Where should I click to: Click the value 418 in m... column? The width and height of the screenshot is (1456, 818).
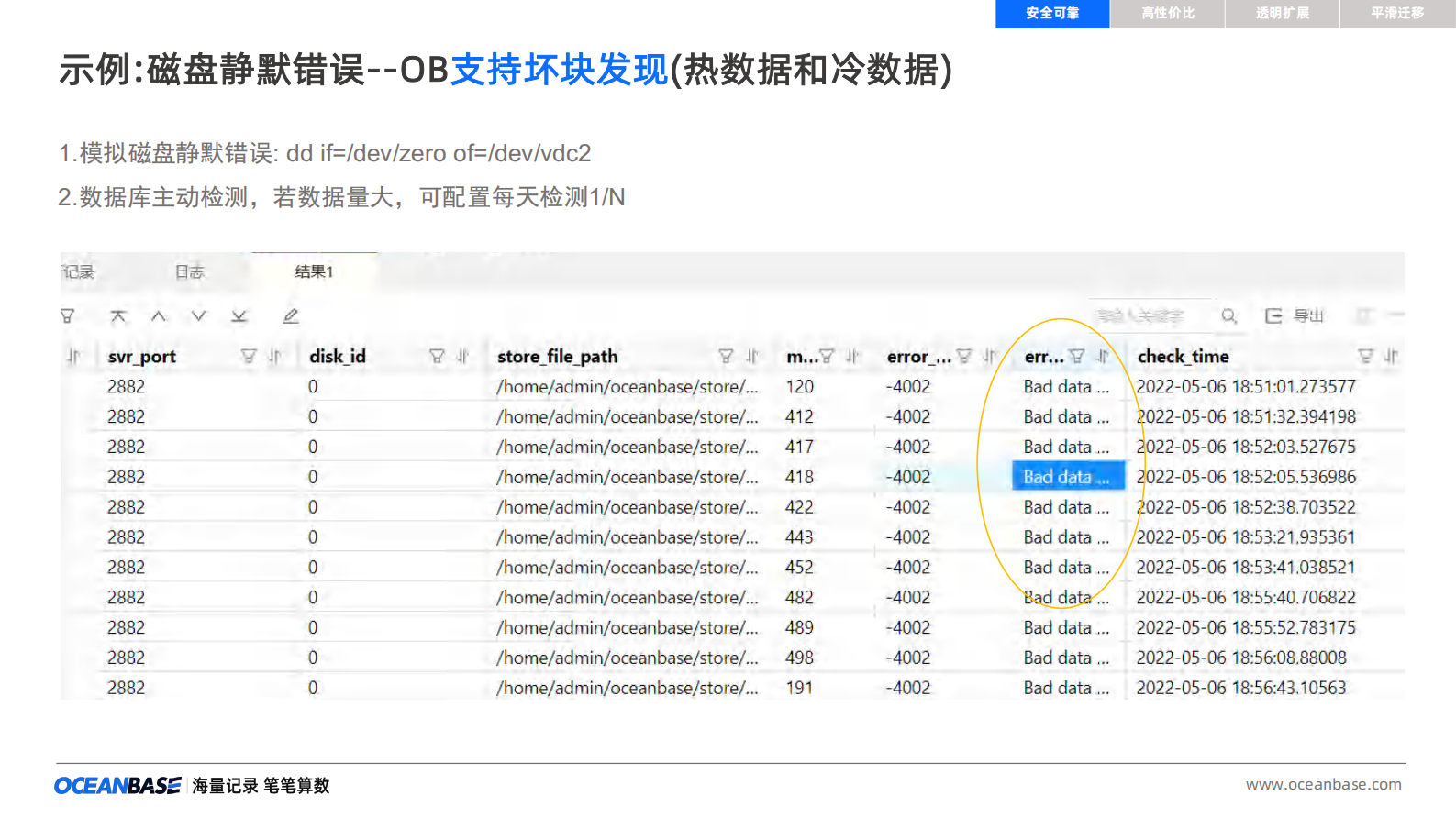(x=799, y=477)
